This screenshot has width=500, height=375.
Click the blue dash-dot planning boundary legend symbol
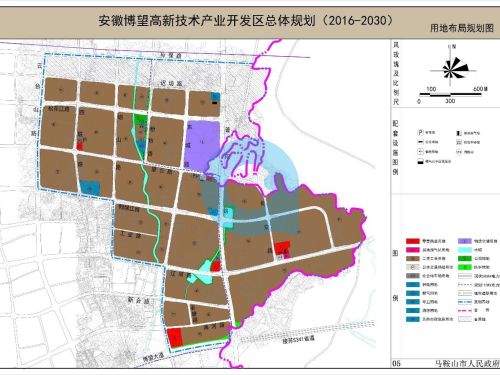[x=465, y=302]
